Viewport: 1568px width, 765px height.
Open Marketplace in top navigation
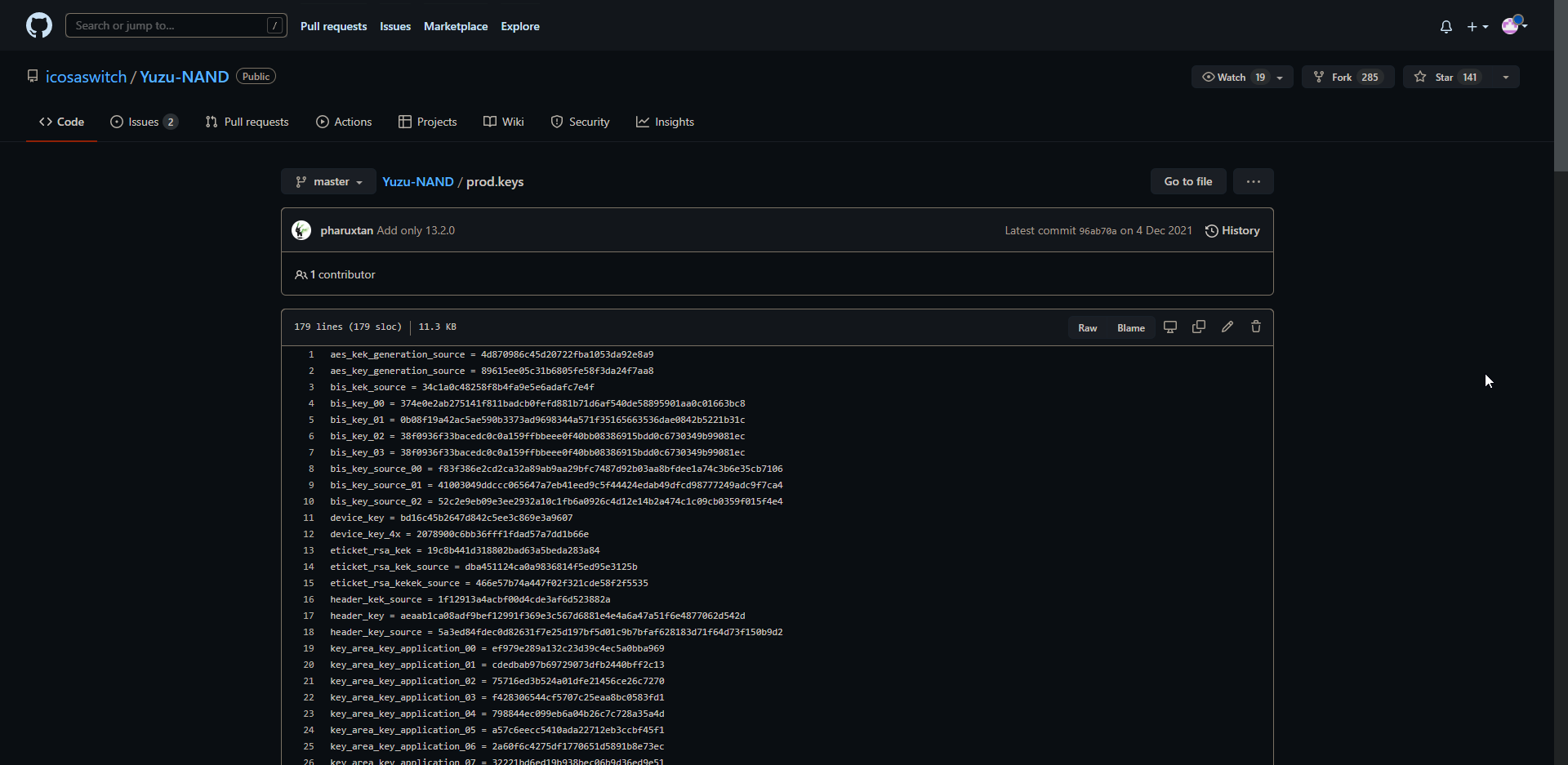pyautogui.click(x=456, y=26)
